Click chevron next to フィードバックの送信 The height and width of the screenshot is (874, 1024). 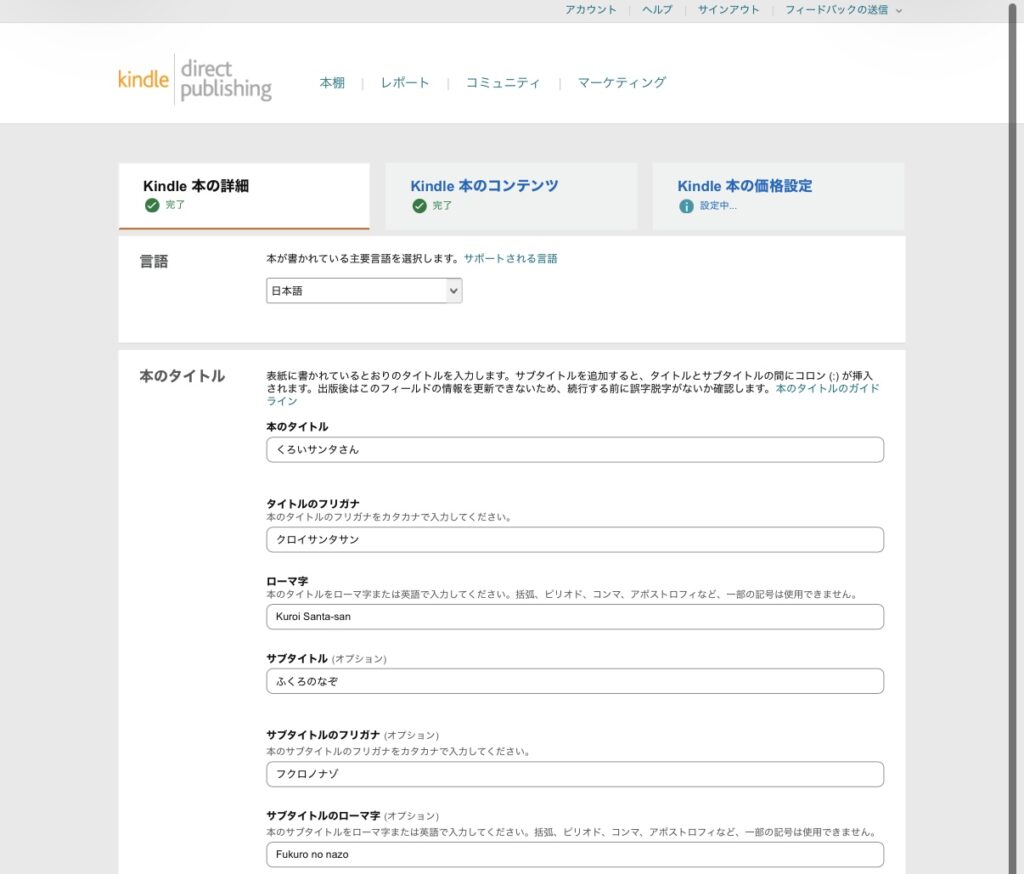pyautogui.click(x=899, y=10)
